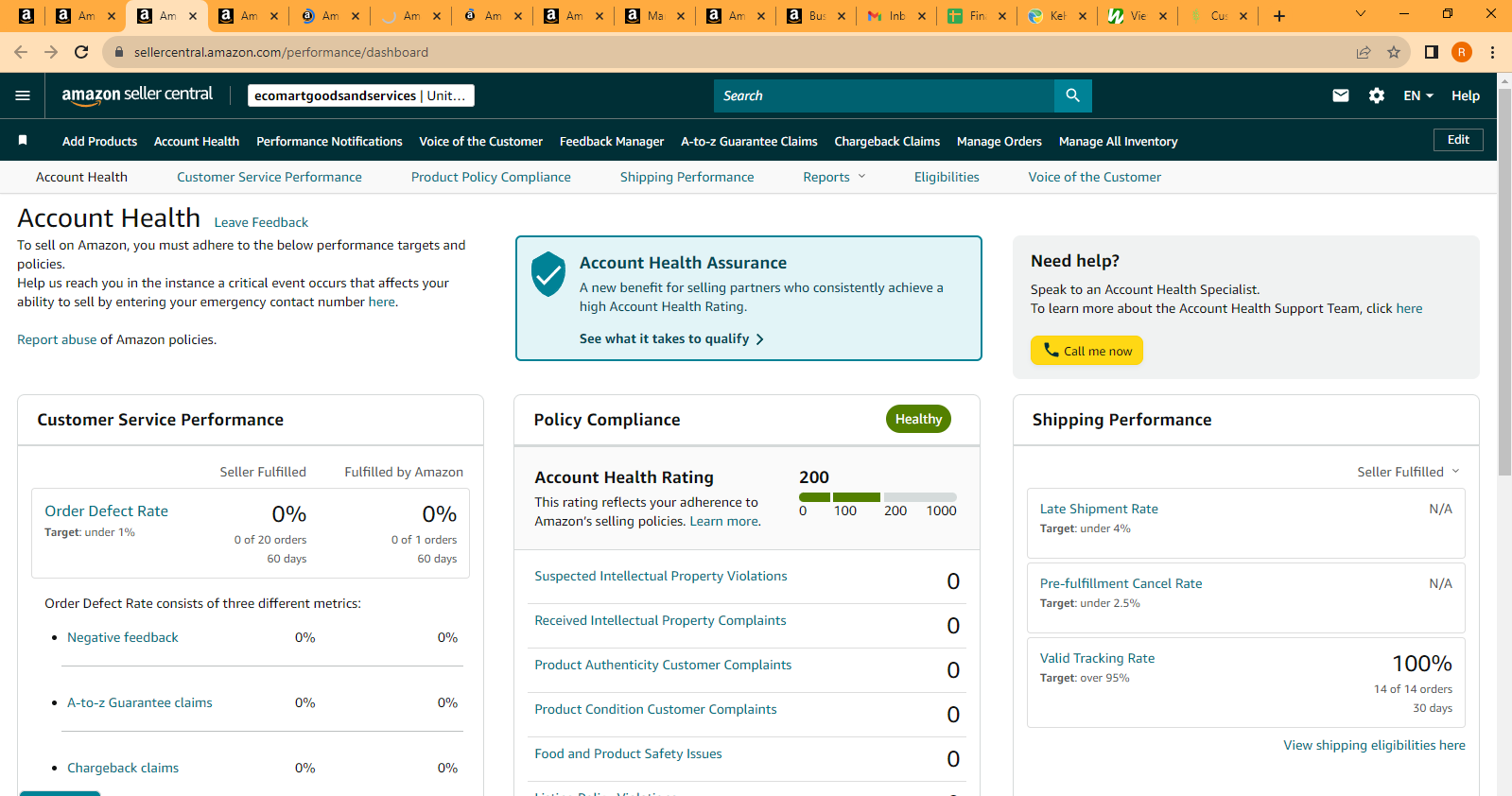The height and width of the screenshot is (796, 1512).
Task: Open Product Authenticity Customer Complaints link
Action: (663, 665)
